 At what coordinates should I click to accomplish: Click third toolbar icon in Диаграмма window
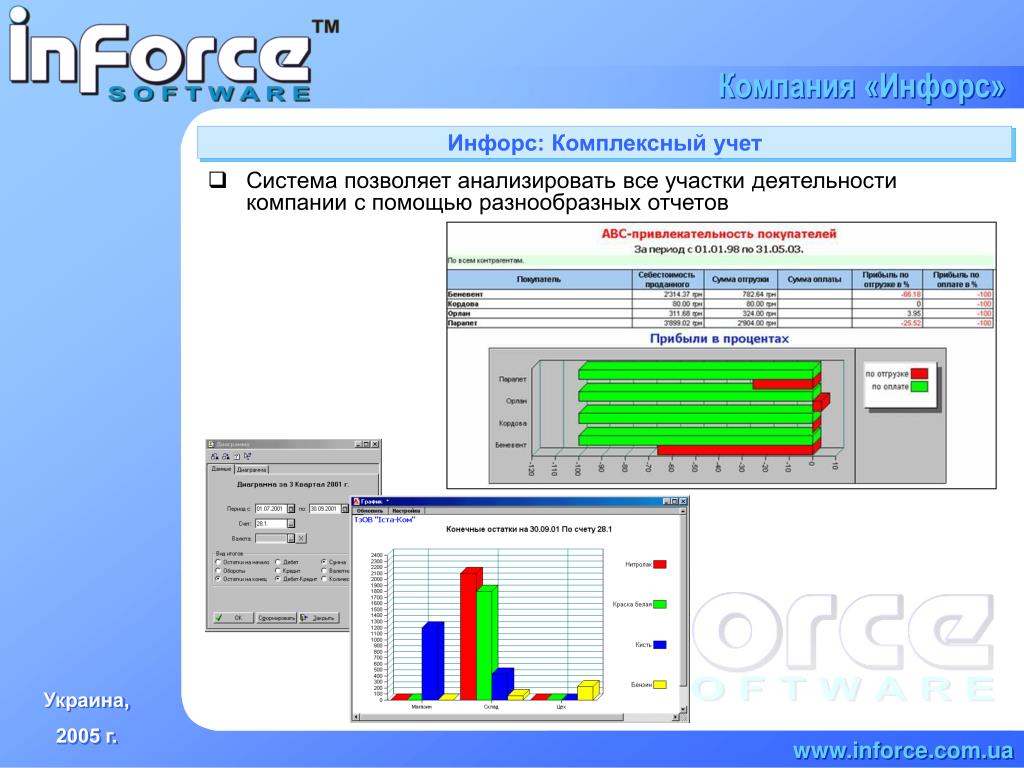pyautogui.click(x=236, y=457)
